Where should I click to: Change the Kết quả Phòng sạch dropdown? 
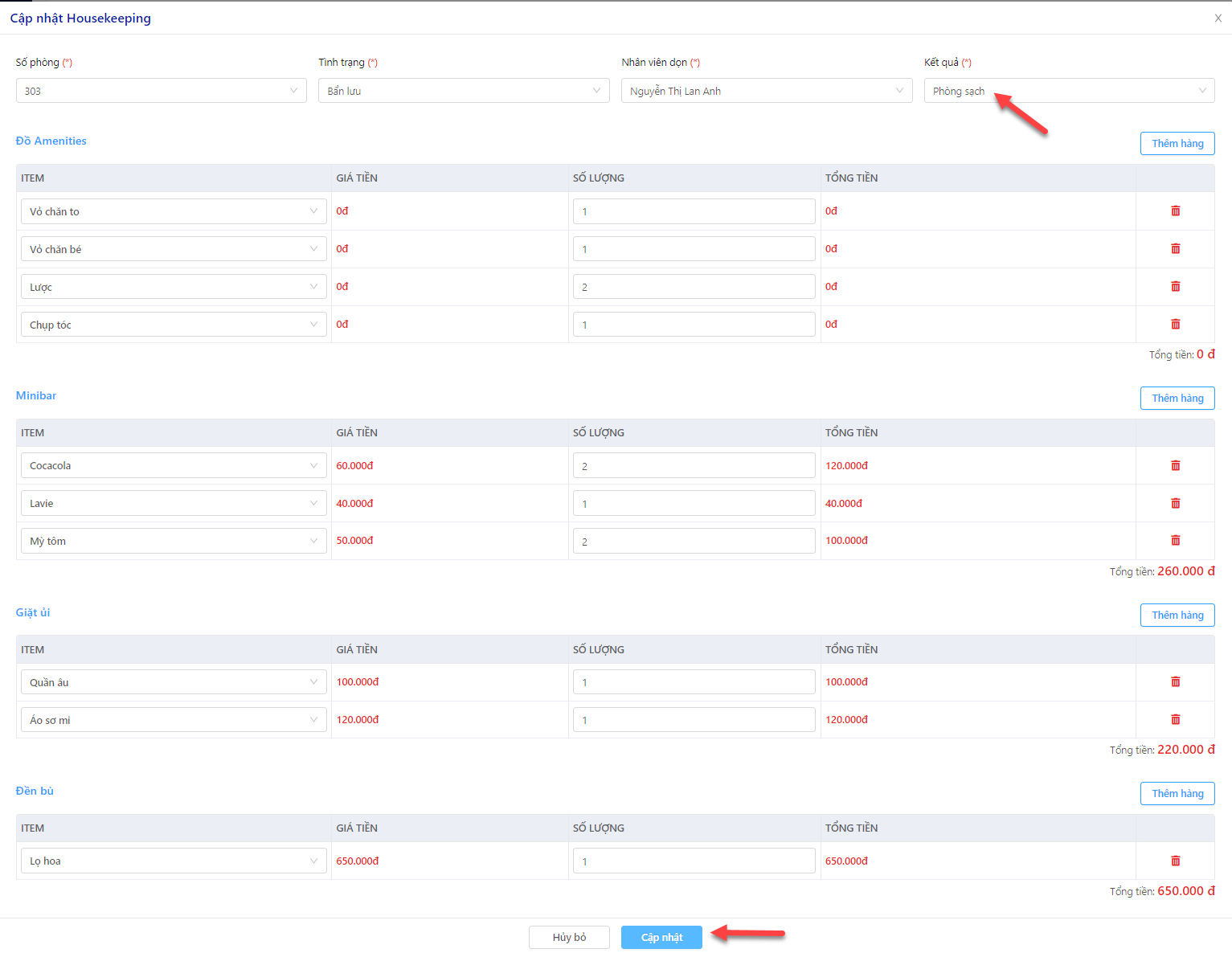(1069, 91)
